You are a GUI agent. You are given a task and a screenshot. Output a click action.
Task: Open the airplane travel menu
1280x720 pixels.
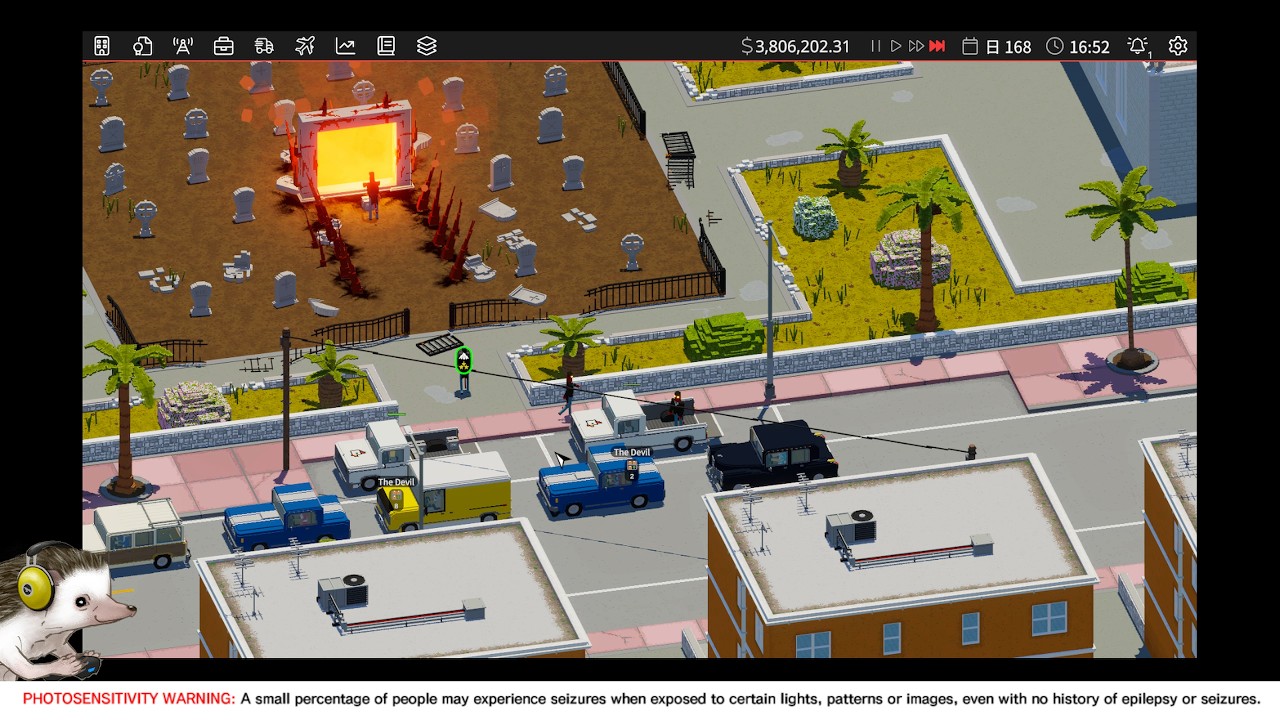[305, 46]
